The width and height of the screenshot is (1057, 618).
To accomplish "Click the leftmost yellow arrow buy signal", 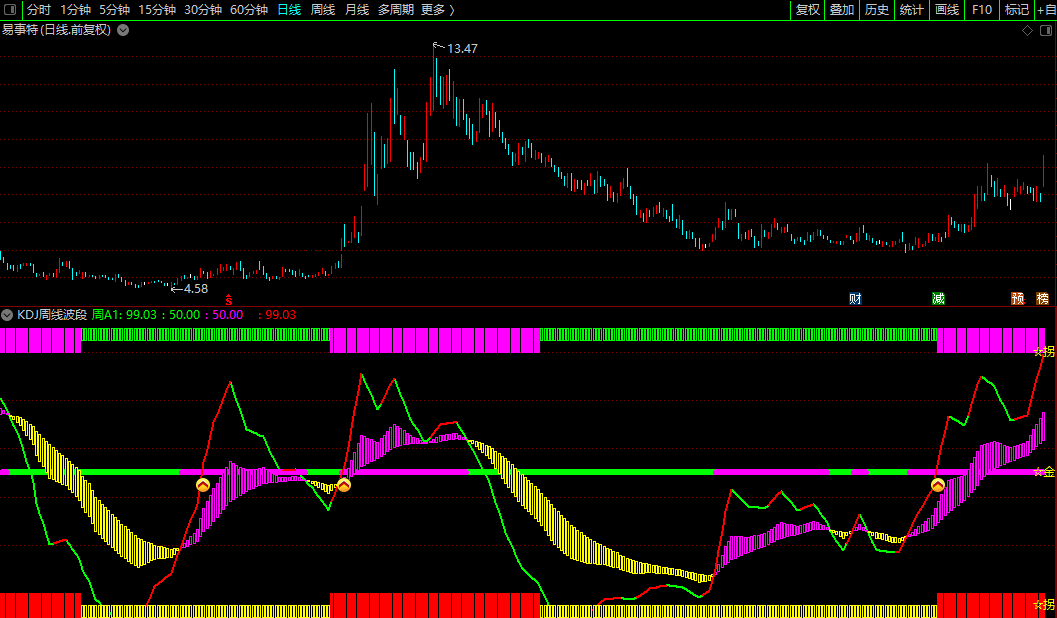I will coord(203,485).
